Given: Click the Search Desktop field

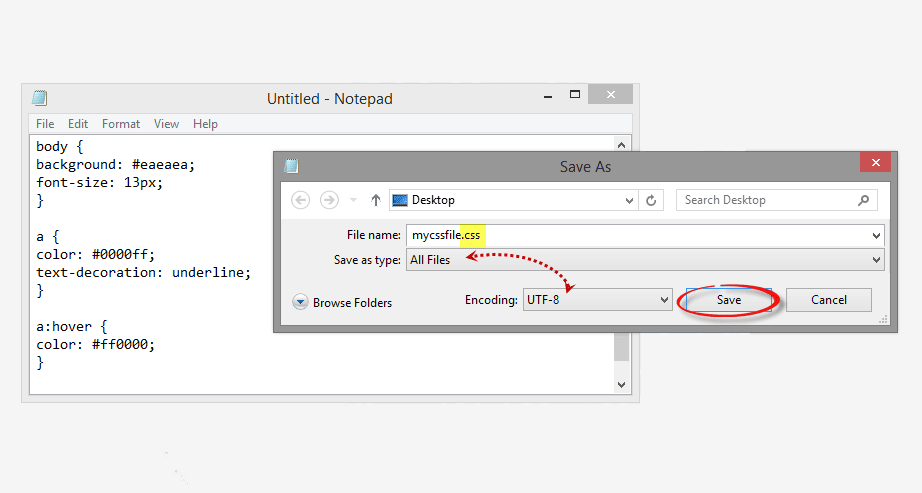Looking at the screenshot, I should (777, 200).
